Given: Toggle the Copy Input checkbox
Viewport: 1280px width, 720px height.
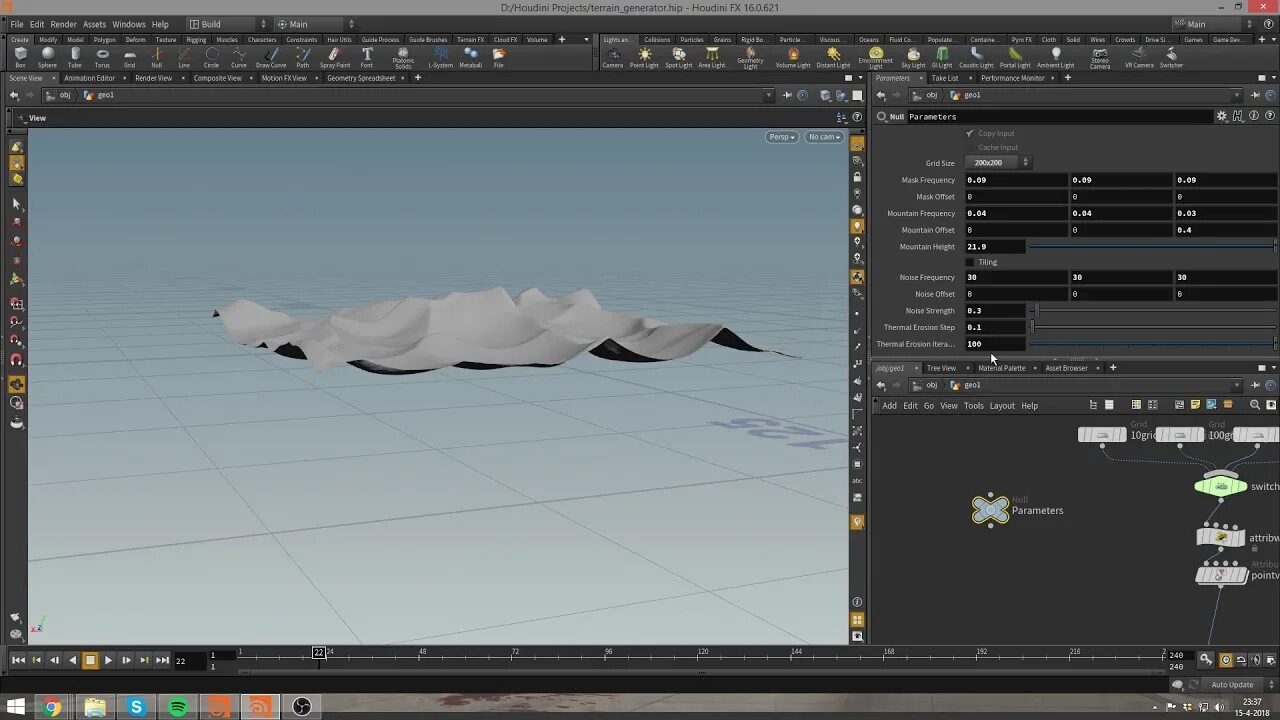Looking at the screenshot, I should [x=970, y=133].
